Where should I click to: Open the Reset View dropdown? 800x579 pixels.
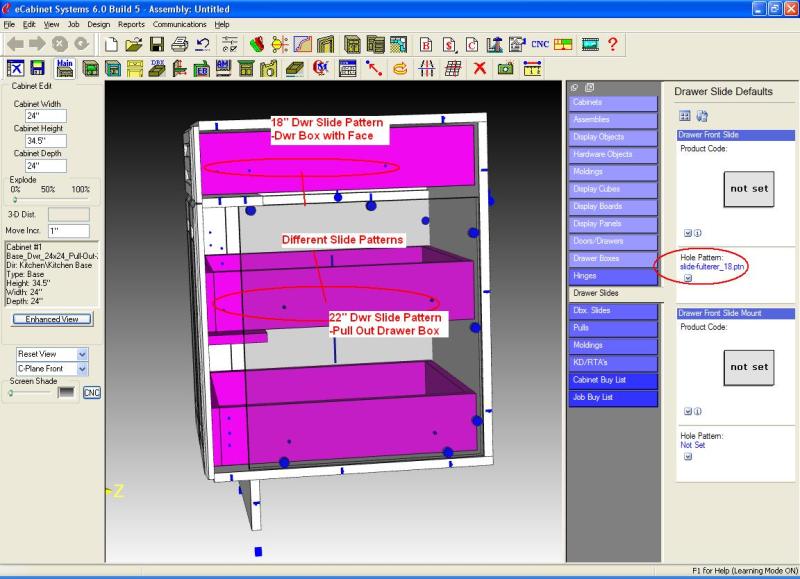pyautogui.click(x=82, y=354)
